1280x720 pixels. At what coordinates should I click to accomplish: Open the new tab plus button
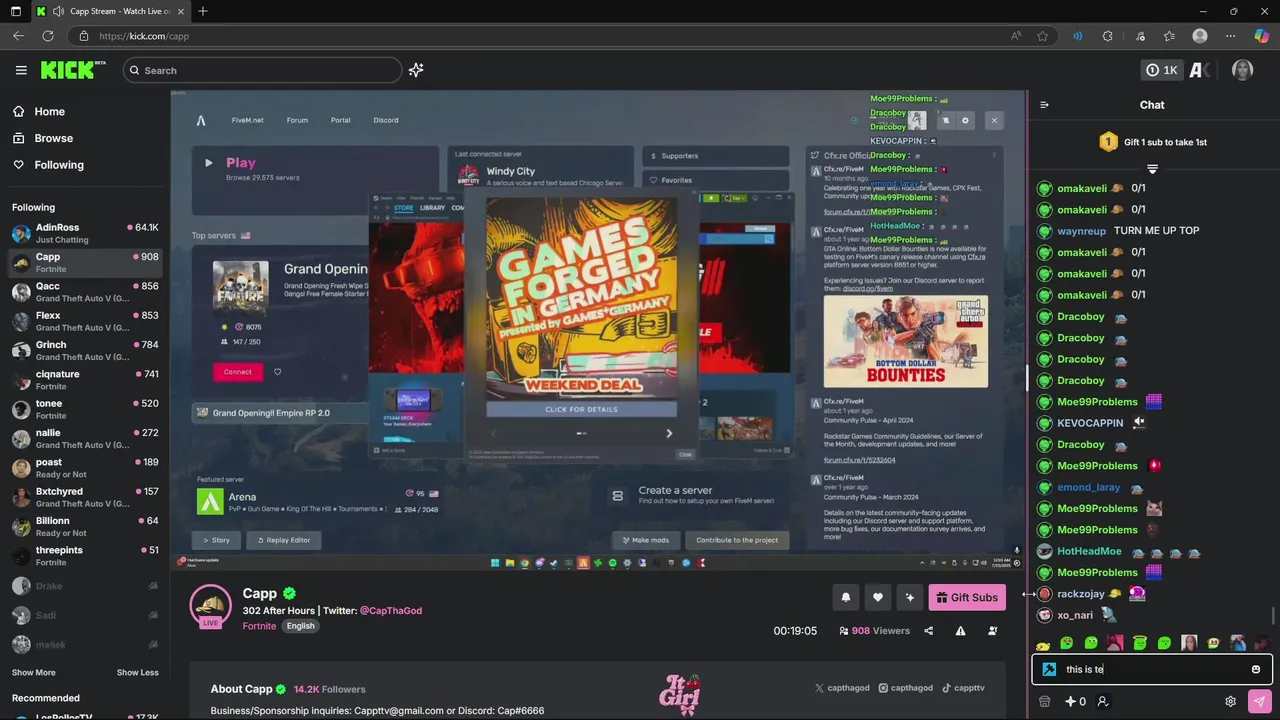point(203,11)
